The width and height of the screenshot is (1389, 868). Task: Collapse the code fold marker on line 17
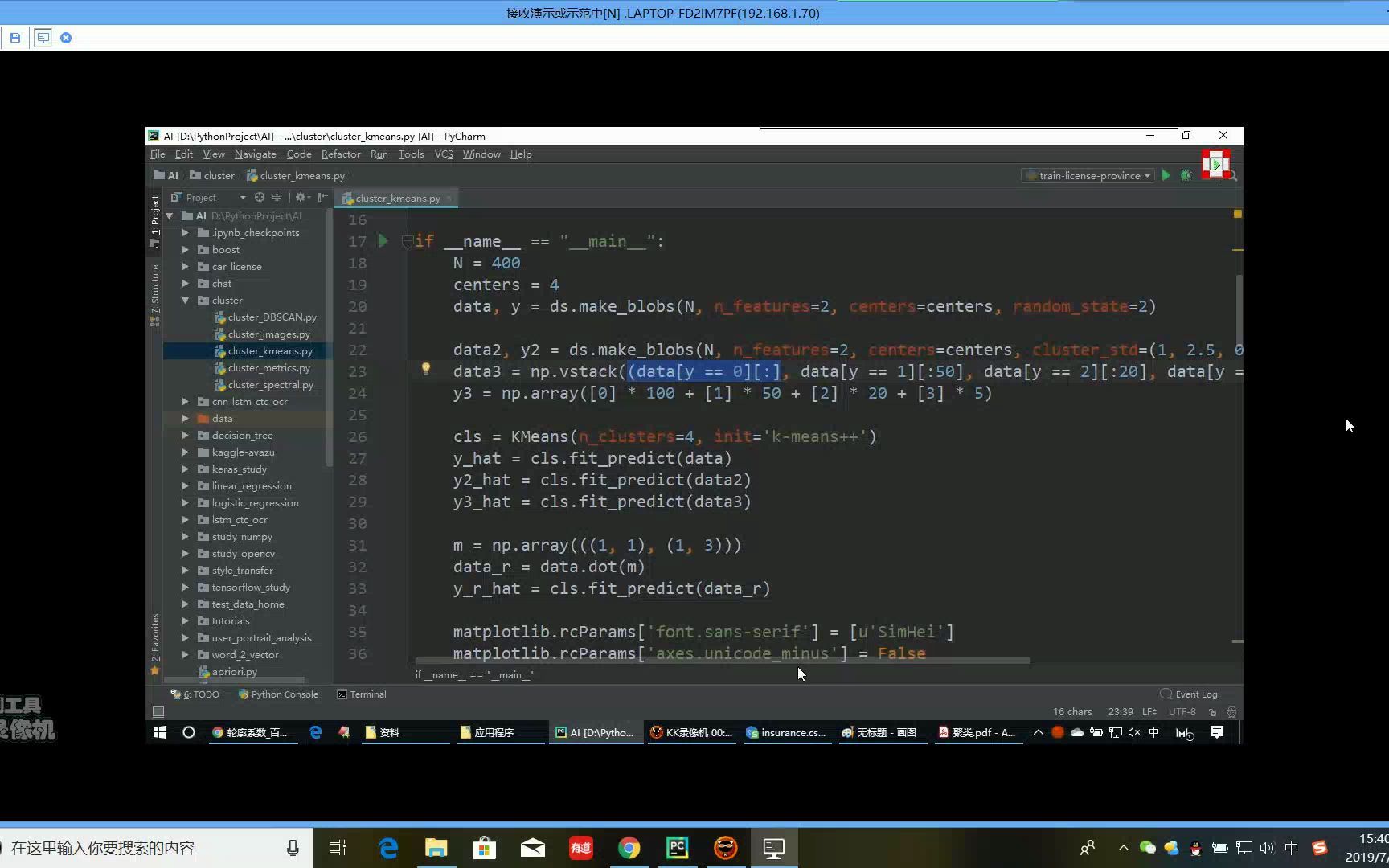tap(407, 240)
